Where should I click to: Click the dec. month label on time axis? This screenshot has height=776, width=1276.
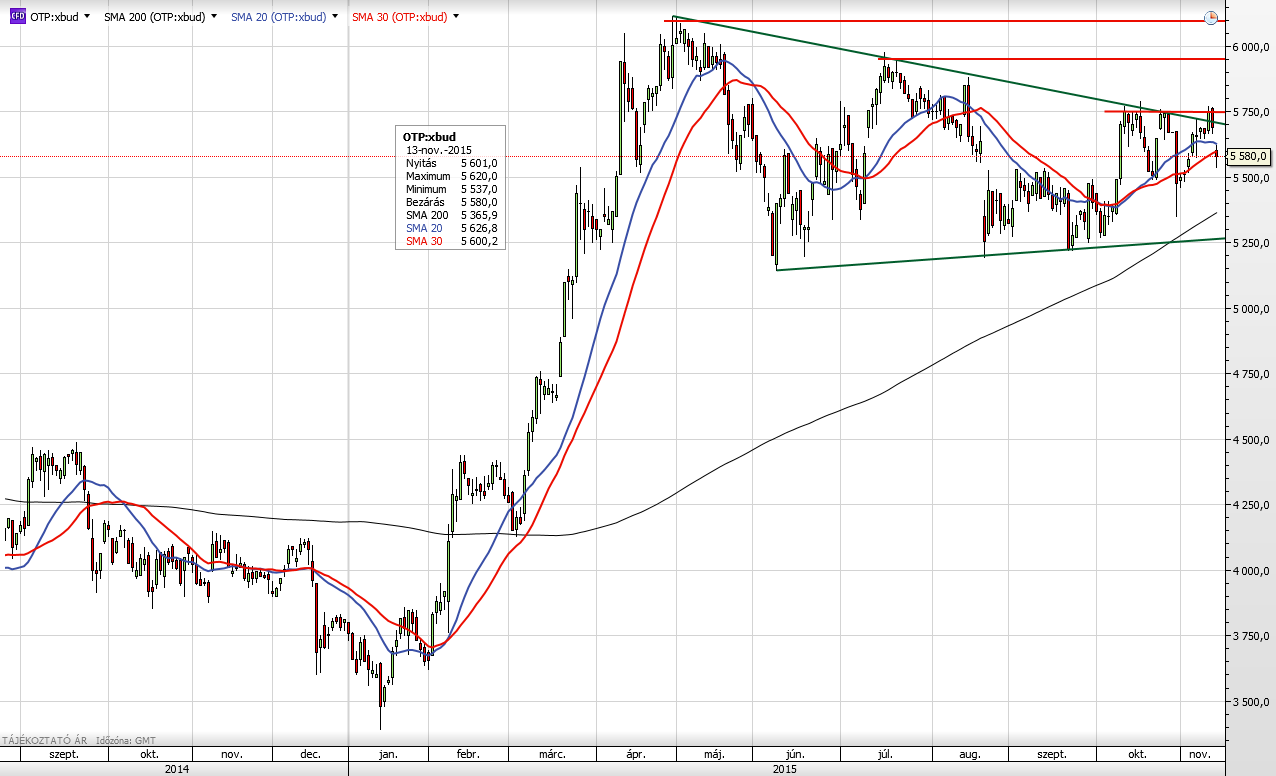click(x=309, y=753)
